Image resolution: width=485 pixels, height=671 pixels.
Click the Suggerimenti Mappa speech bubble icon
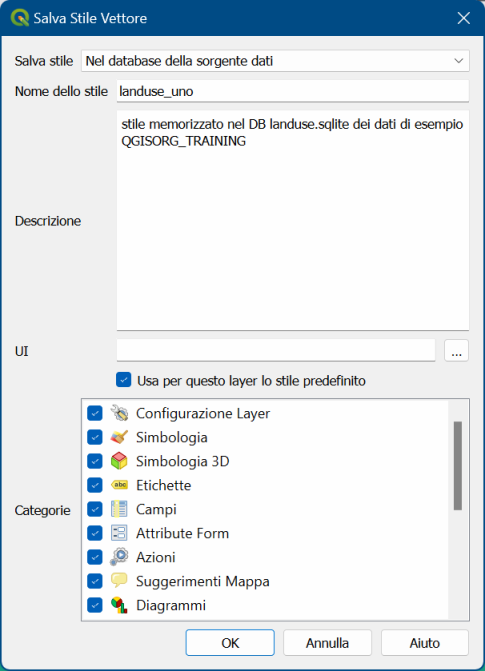click(119, 581)
